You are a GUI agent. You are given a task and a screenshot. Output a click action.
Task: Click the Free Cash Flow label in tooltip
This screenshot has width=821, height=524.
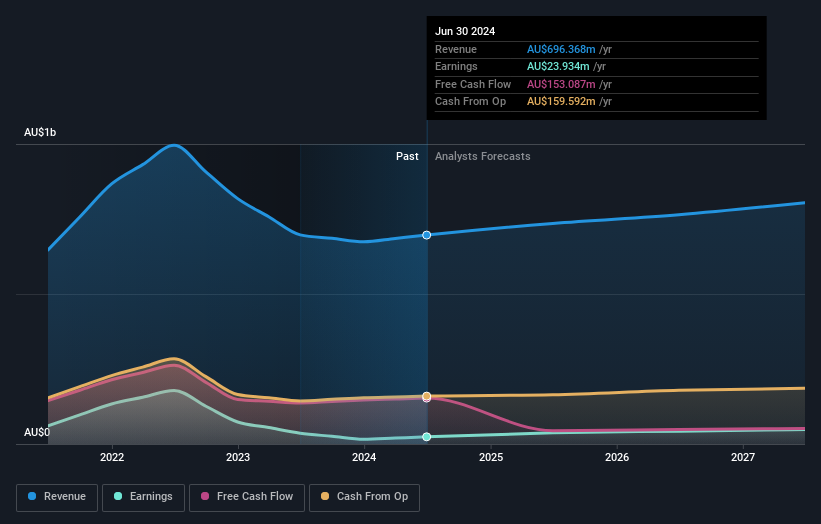coord(473,84)
